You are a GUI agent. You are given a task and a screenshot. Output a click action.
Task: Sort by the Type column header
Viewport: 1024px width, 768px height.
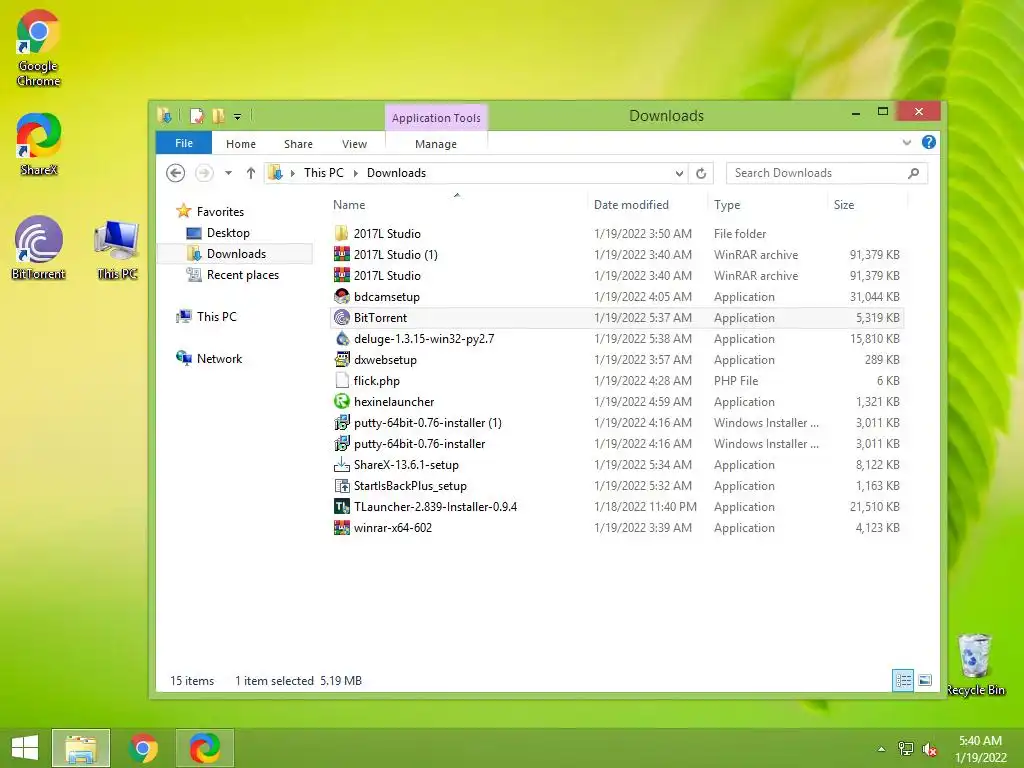coord(727,204)
